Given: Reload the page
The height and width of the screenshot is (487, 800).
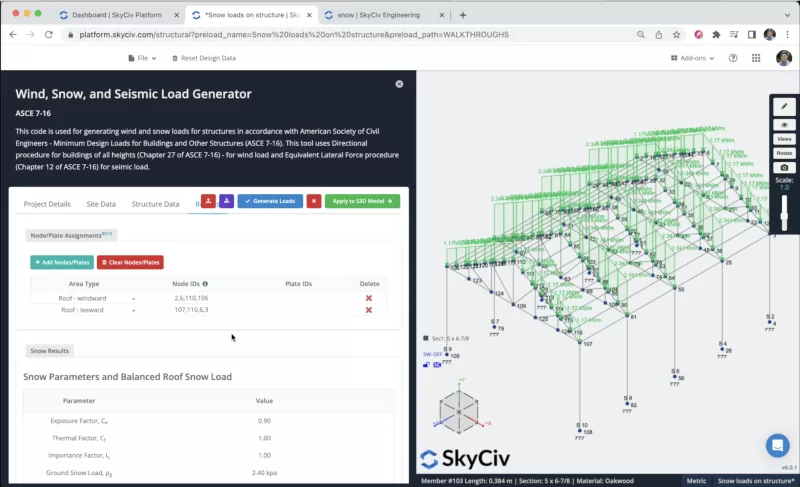Looking at the screenshot, I should click(48, 35).
